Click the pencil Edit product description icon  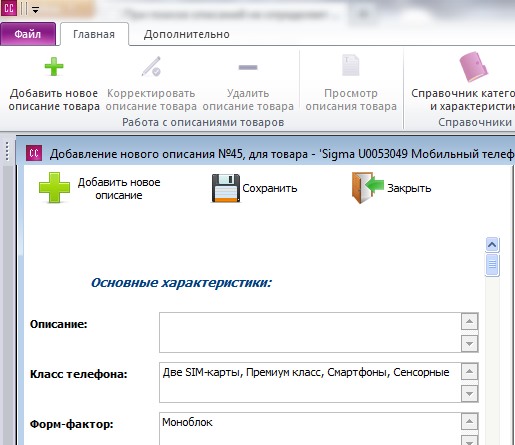[151, 67]
